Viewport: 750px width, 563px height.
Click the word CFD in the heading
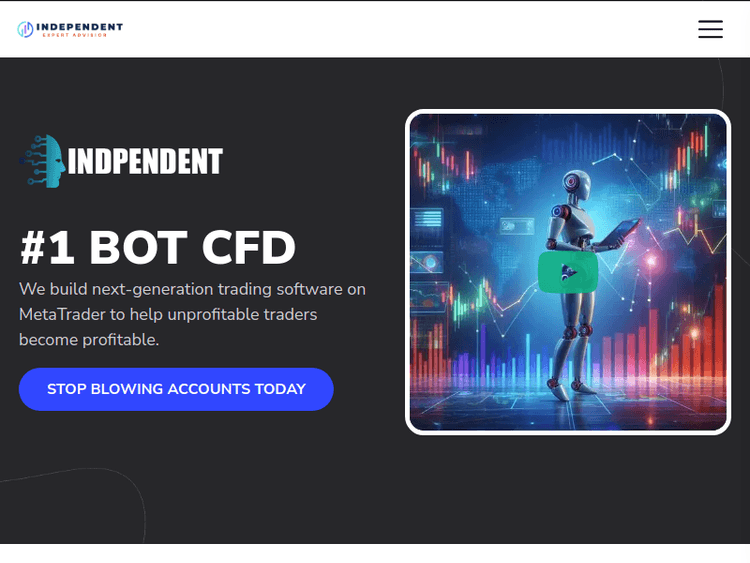click(x=249, y=248)
